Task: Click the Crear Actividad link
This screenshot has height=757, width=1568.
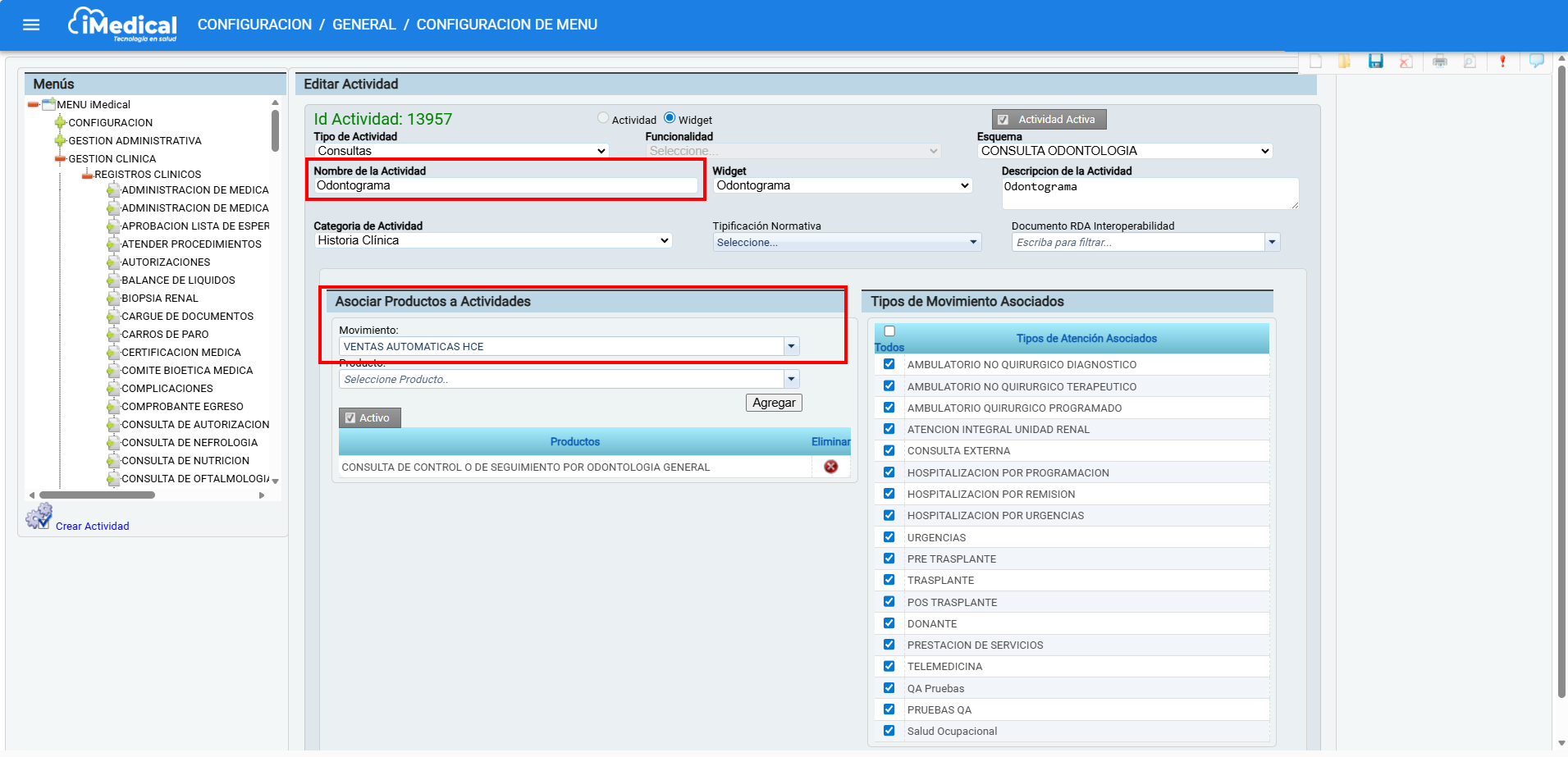Action: tap(92, 527)
